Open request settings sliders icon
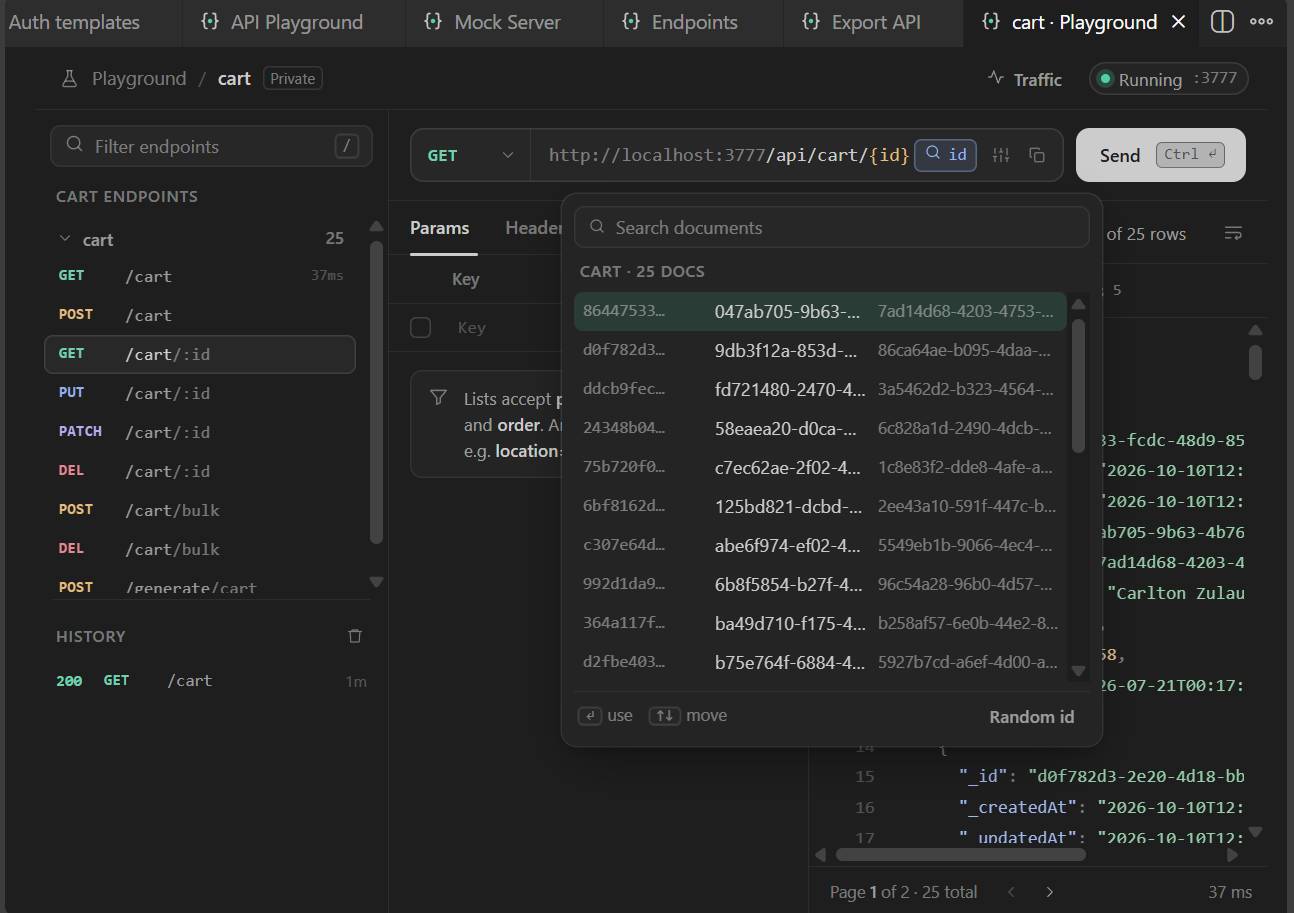 1001,155
